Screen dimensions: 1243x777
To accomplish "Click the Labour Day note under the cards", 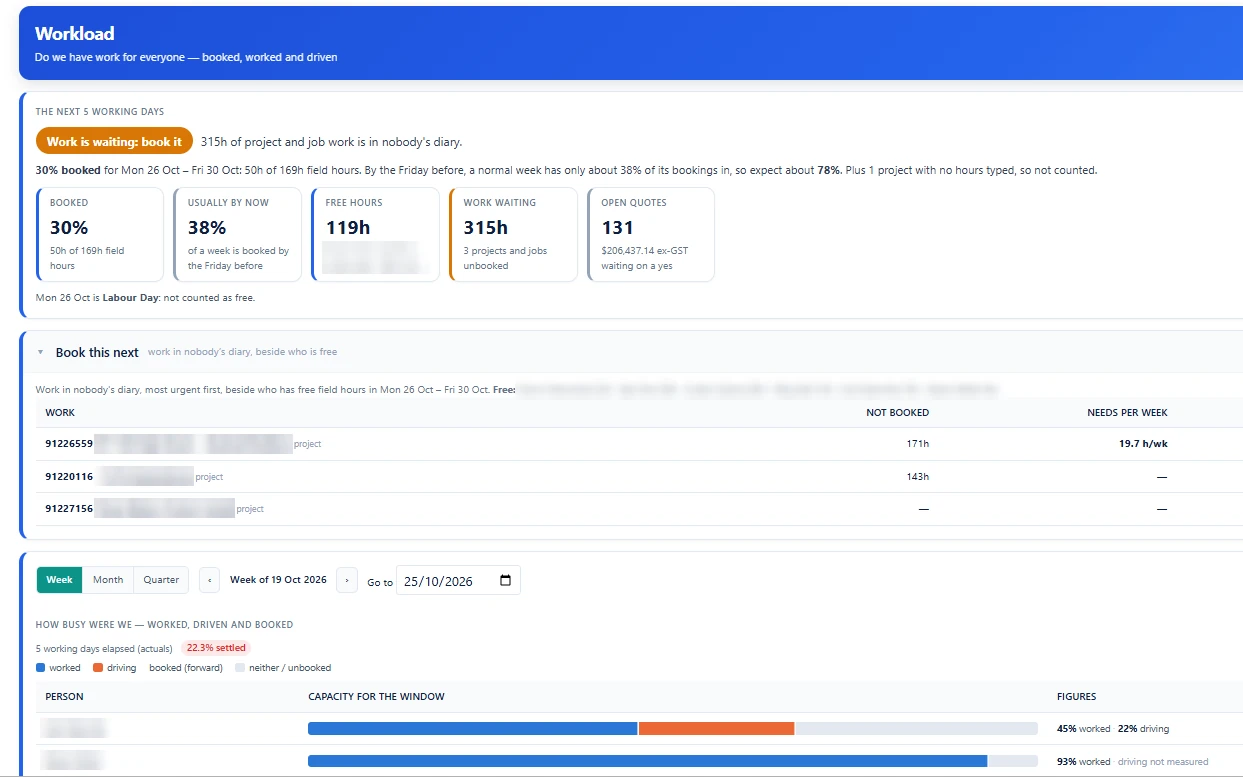I will (x=145, y=298).
